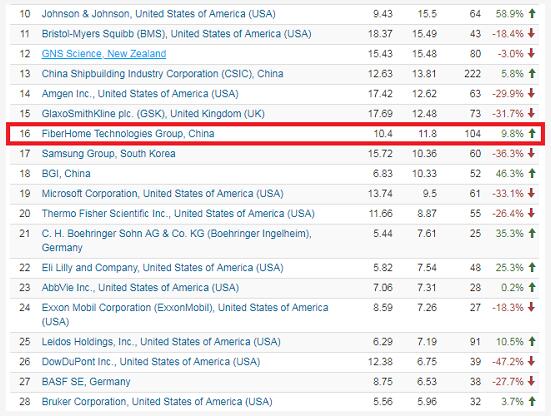Viewport: 551px width, 416px height.
Task: Open Exxon Mobil Corporation entry
Action: 185,314
